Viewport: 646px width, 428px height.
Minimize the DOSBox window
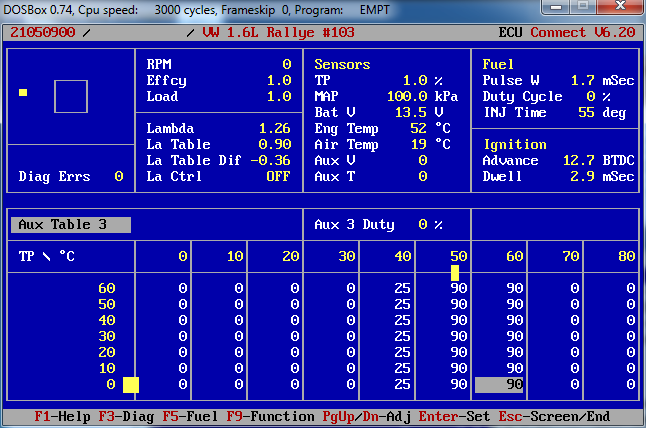coord(555,8)
